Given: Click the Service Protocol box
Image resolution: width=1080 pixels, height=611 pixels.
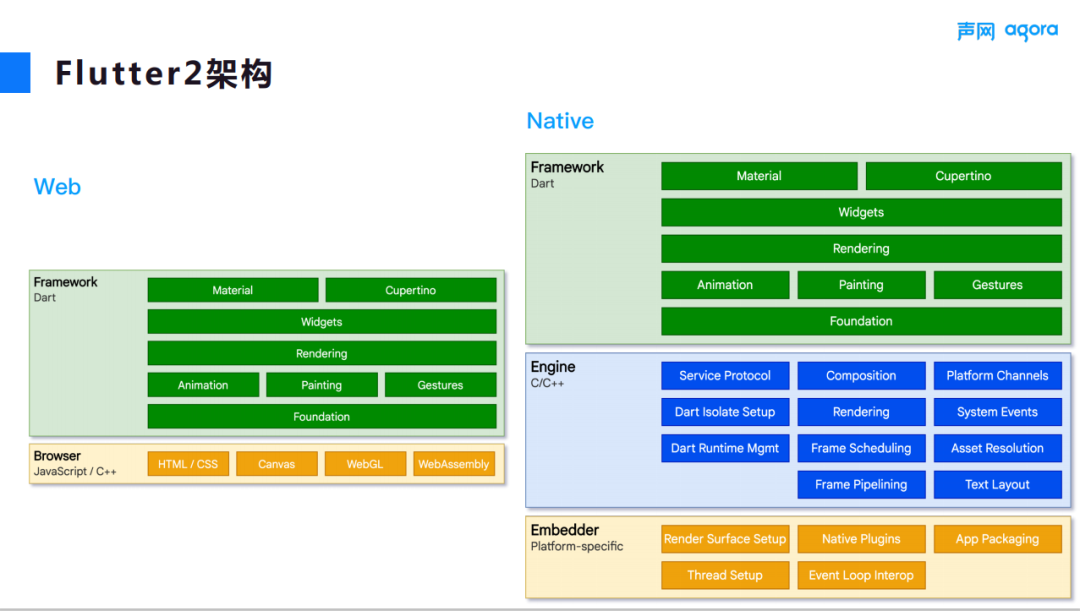Looking at the screenshot, I should [x=725, y=375].
